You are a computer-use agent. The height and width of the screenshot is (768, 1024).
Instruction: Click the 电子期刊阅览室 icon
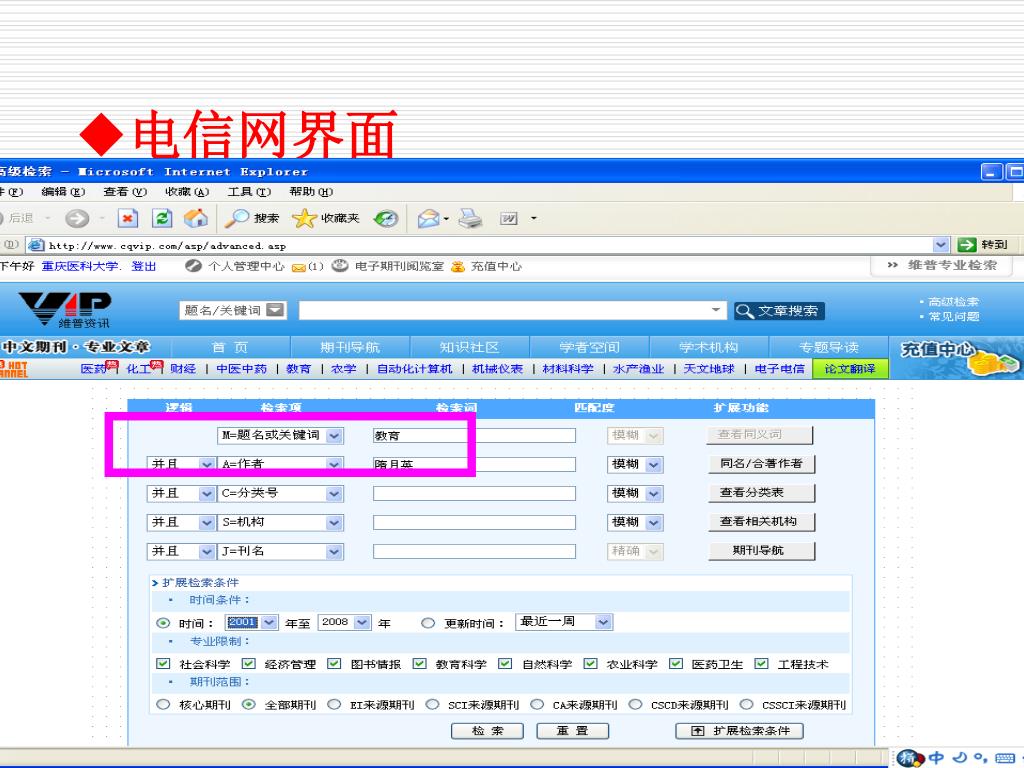click(x=340, y=266)
